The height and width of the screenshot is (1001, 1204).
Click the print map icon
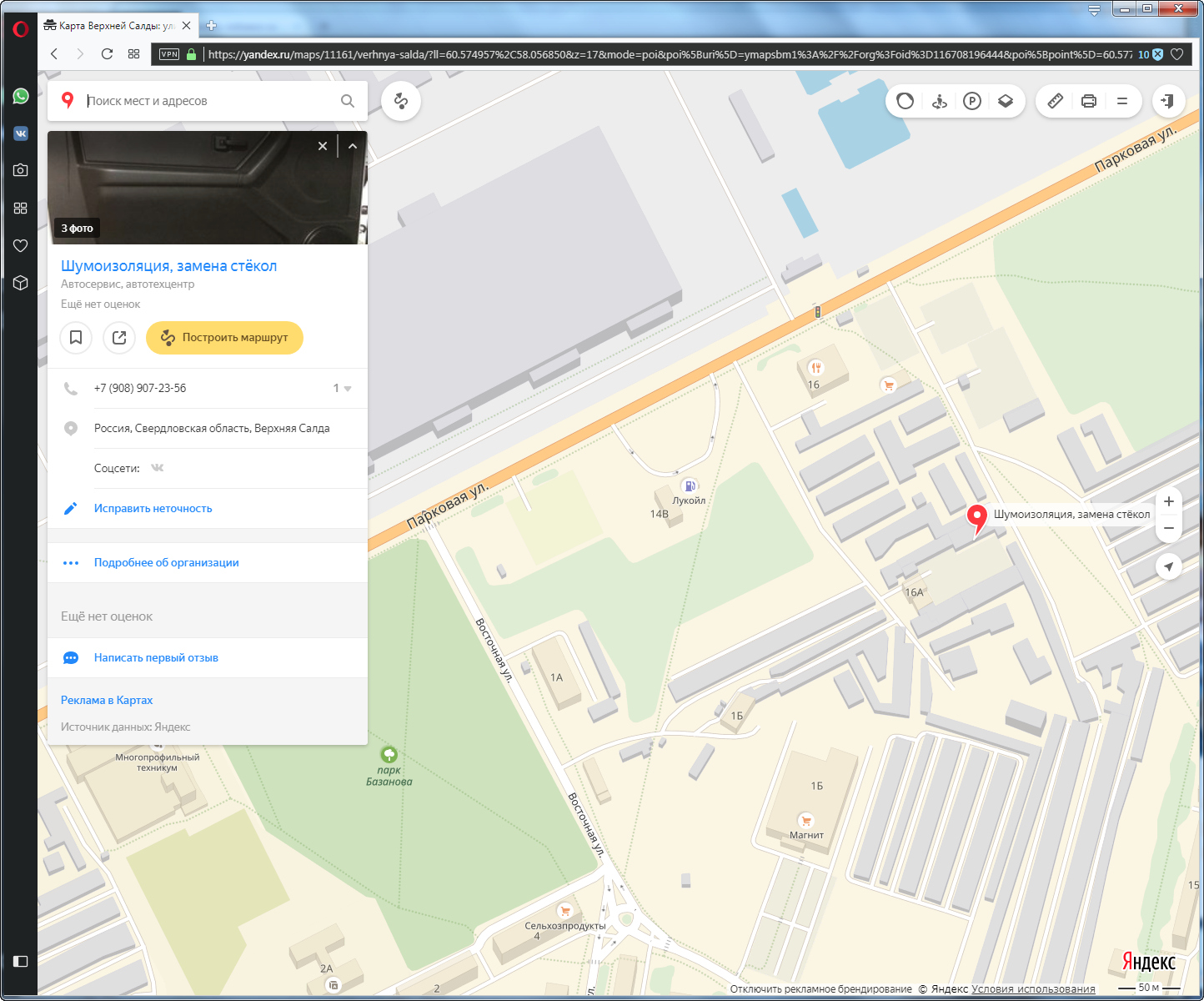pos(1088,101)
